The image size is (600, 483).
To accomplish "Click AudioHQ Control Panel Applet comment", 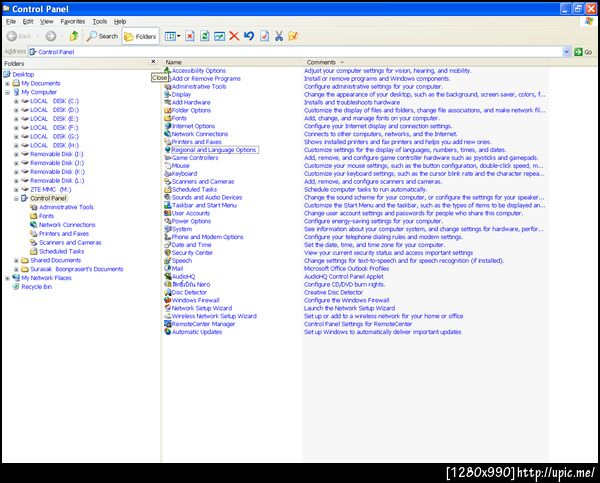I will tap(344, 276).
